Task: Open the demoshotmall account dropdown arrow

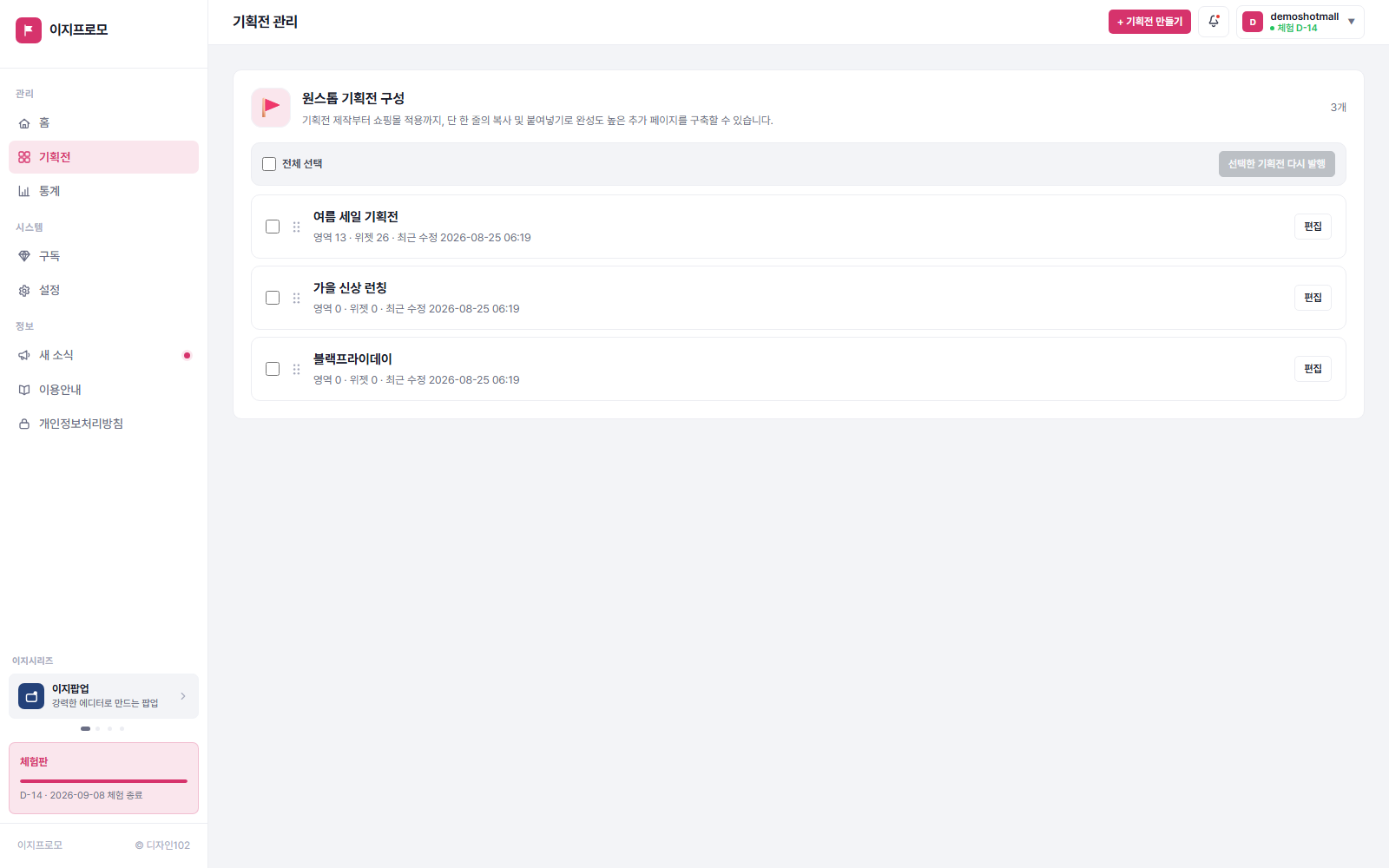Action: 1352,22
